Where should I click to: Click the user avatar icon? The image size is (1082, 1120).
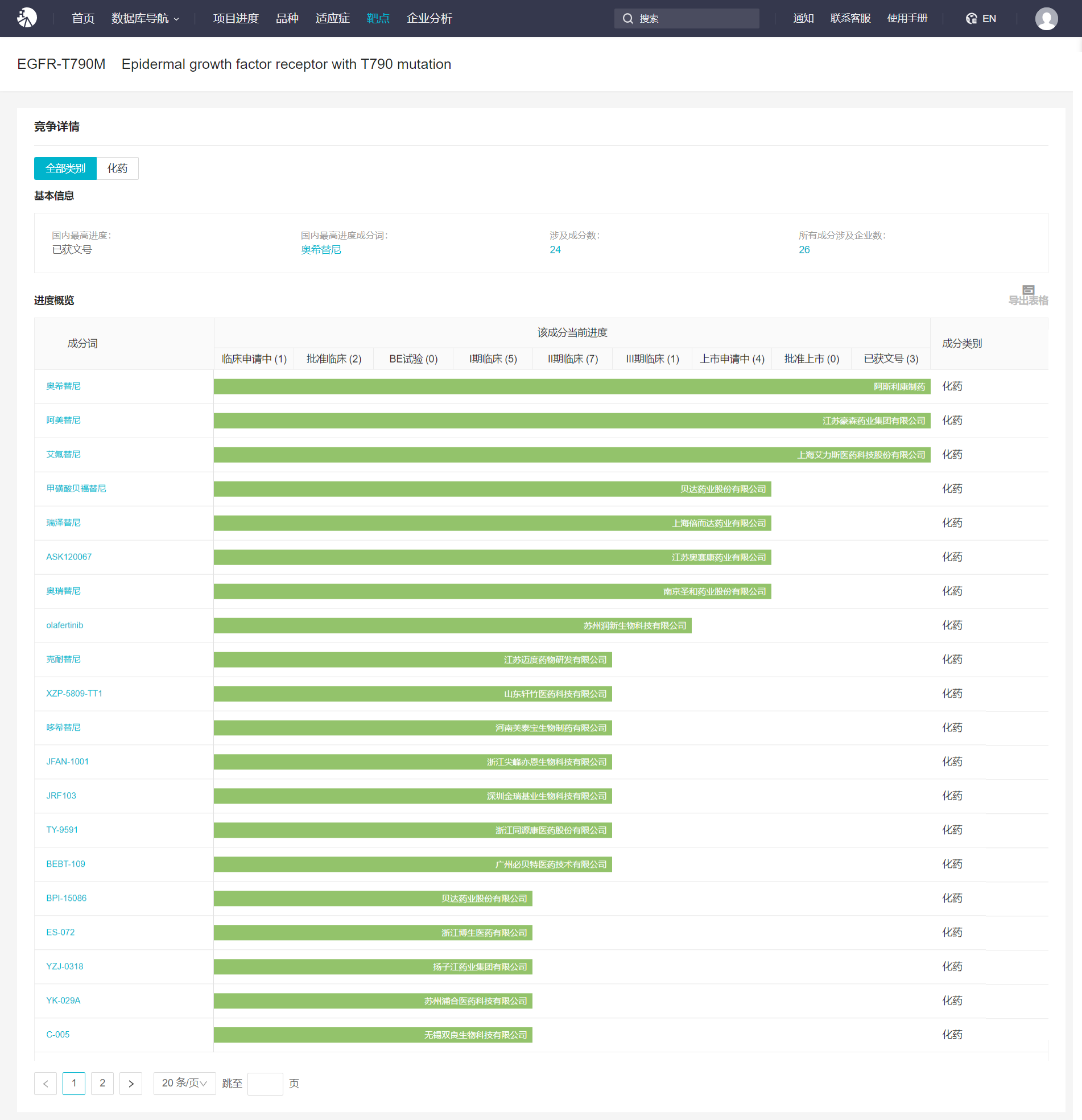(x=1046, y=18)
